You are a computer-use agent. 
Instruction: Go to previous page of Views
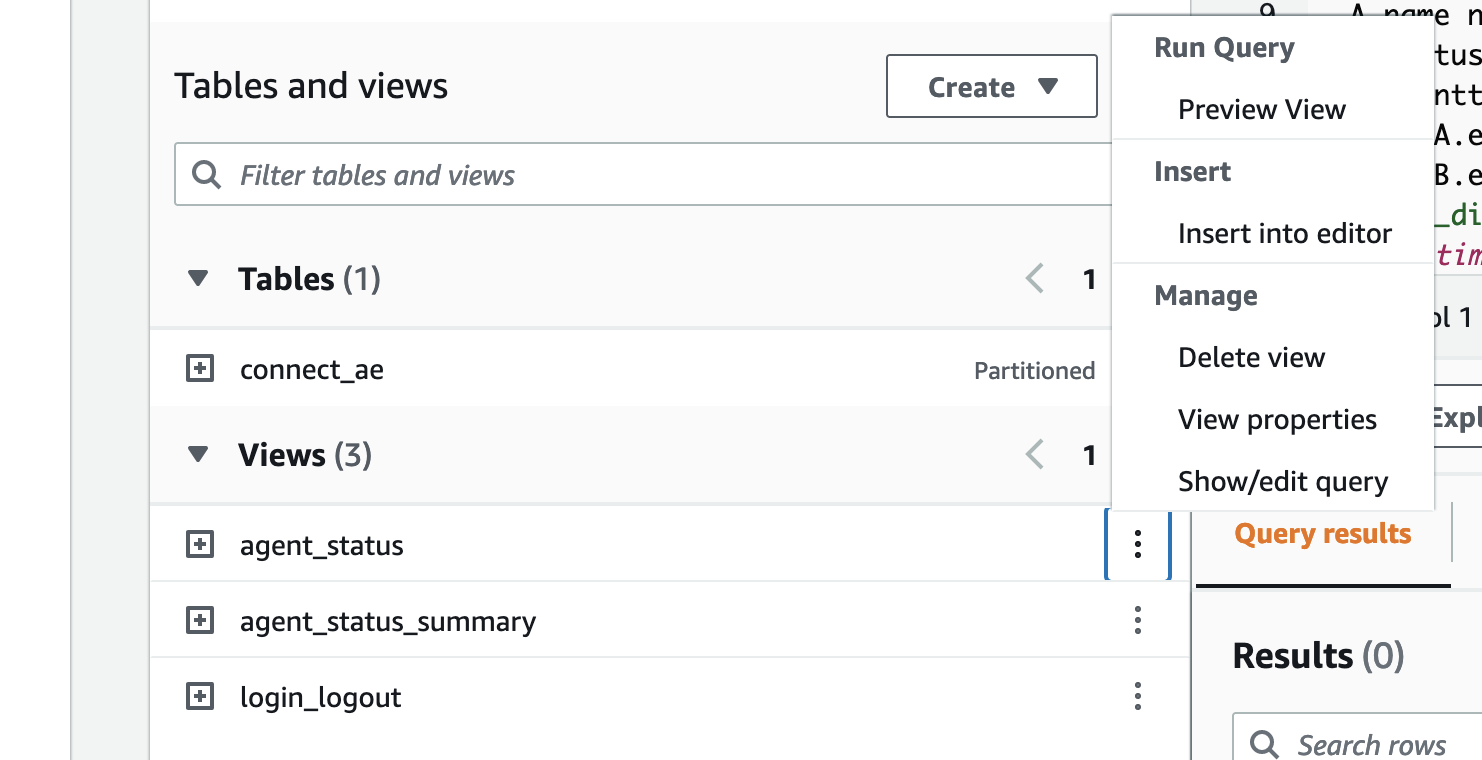coord(1035,455)
